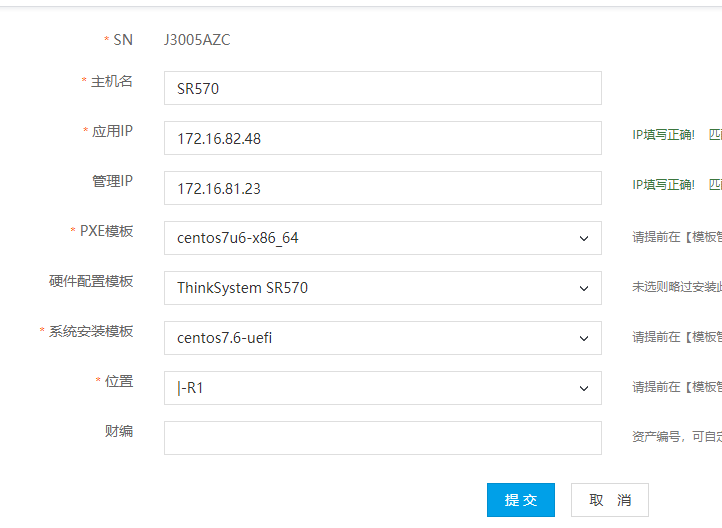The image size is (722, 528).
Task: Click the 位置 field label
Action: pos(119,381)
